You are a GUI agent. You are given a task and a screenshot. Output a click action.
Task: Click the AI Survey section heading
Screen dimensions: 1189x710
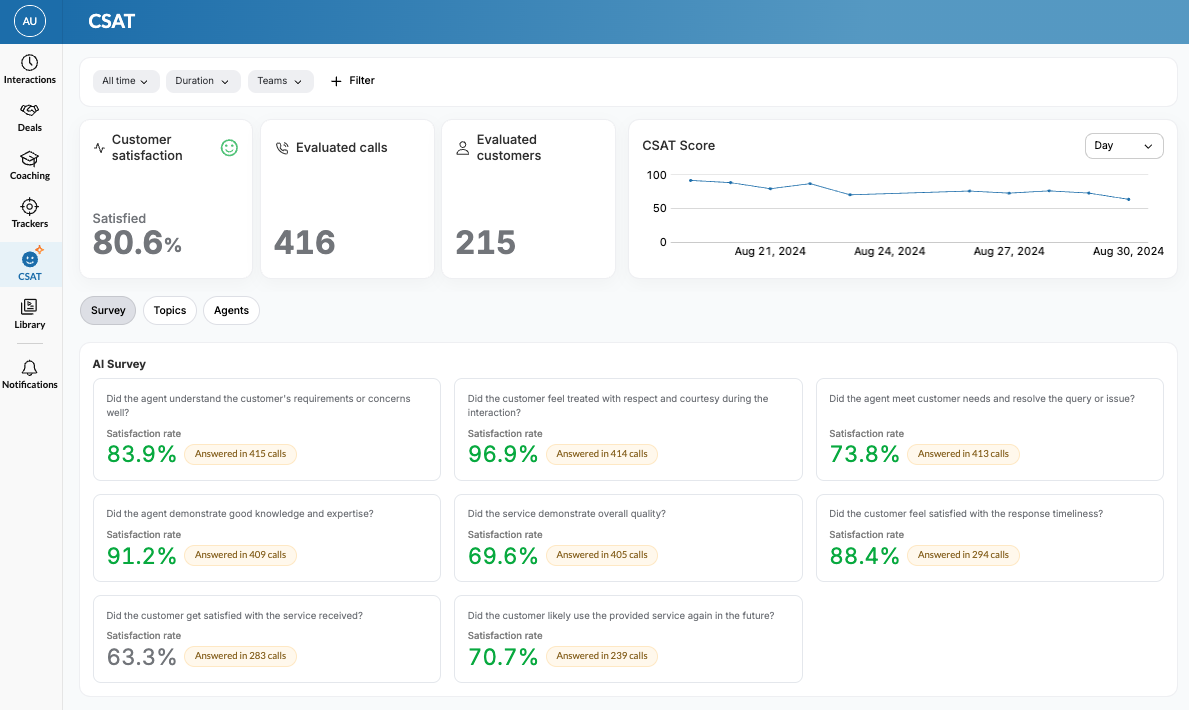[x=119, y=364]
